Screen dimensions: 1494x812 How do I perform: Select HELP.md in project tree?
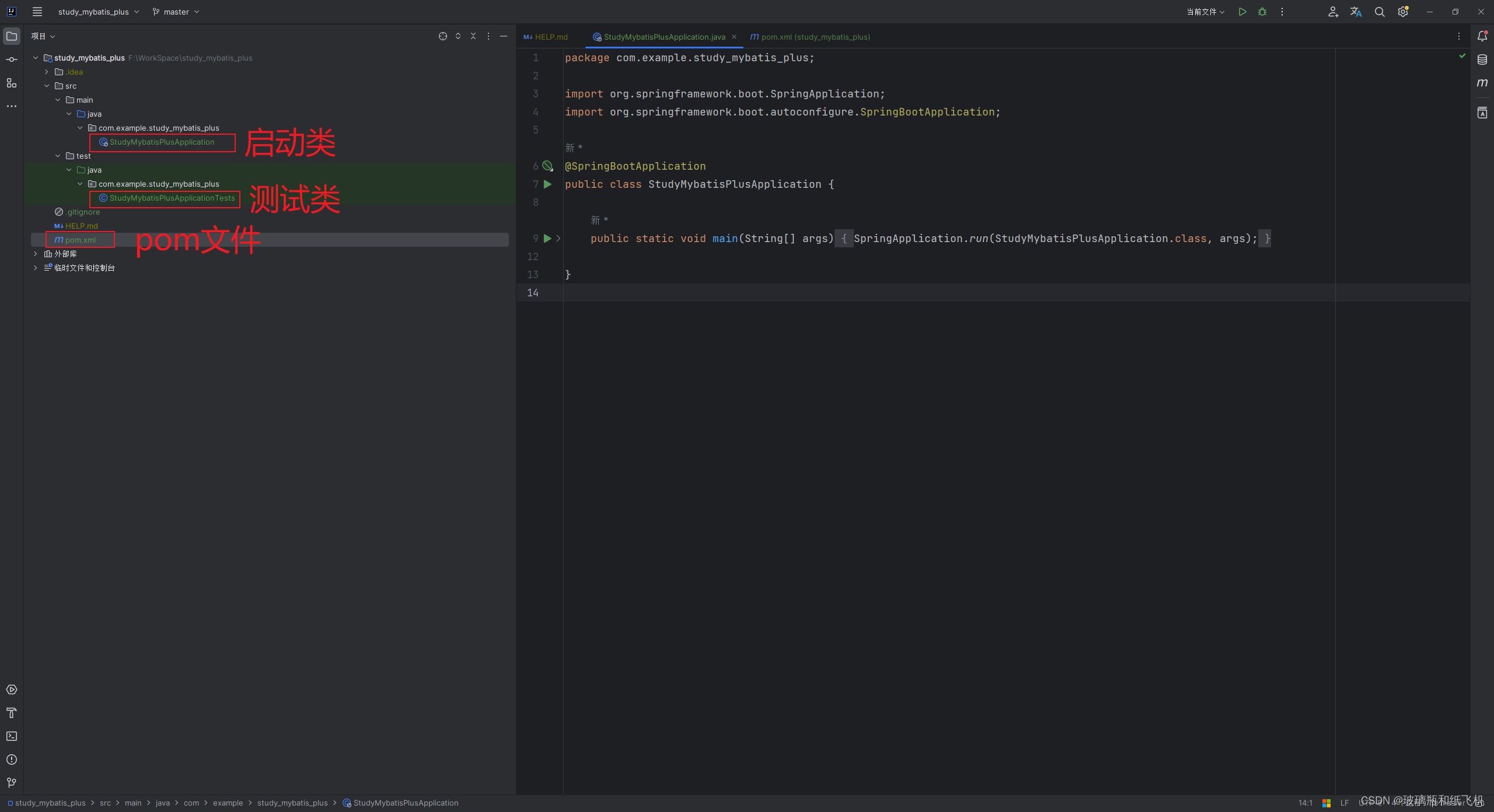click(x=76, y=226)
